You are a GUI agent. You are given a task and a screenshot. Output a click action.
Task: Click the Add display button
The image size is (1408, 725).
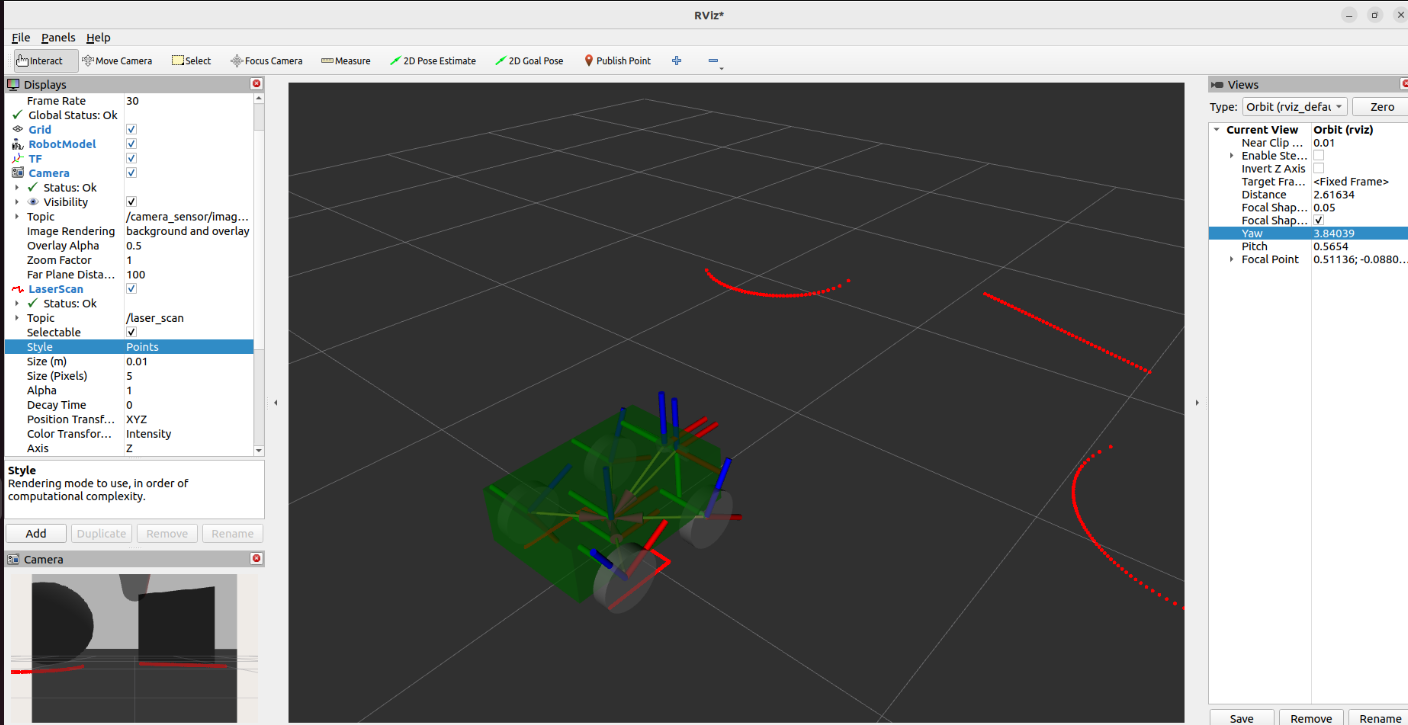36,534
